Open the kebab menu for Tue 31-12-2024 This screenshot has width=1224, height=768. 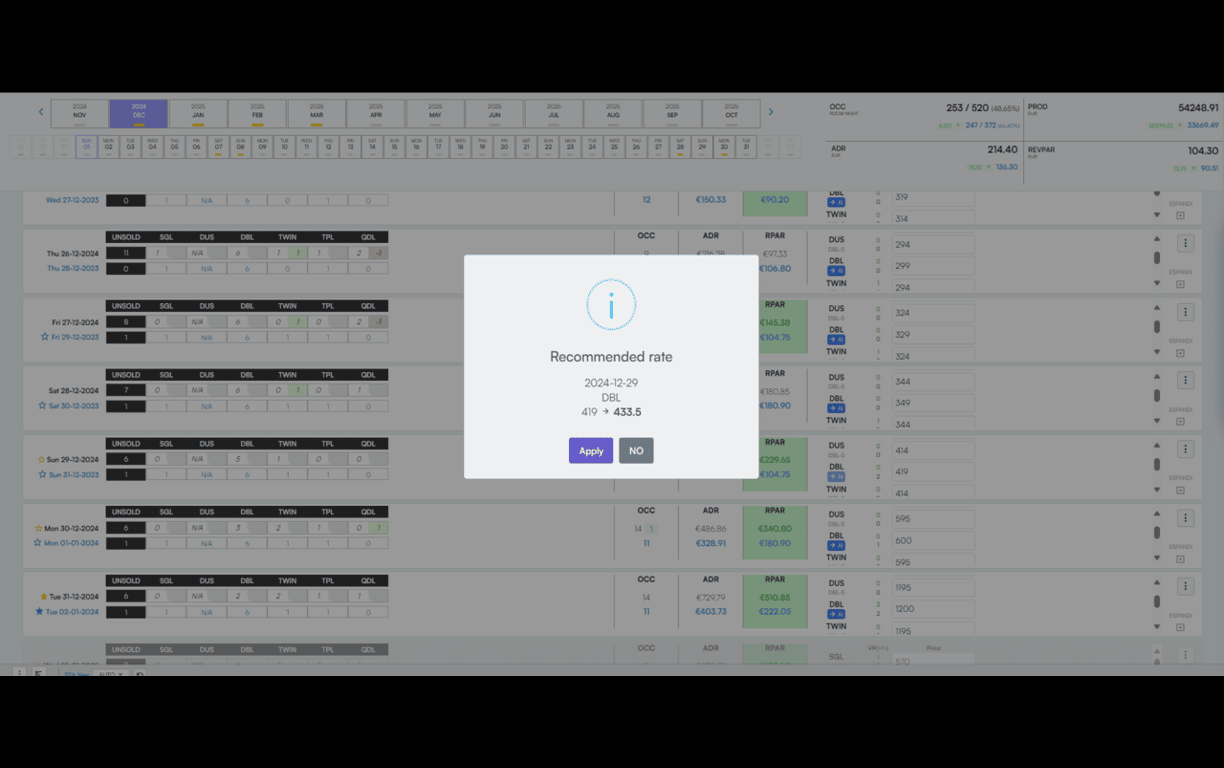click(1185, 586)
